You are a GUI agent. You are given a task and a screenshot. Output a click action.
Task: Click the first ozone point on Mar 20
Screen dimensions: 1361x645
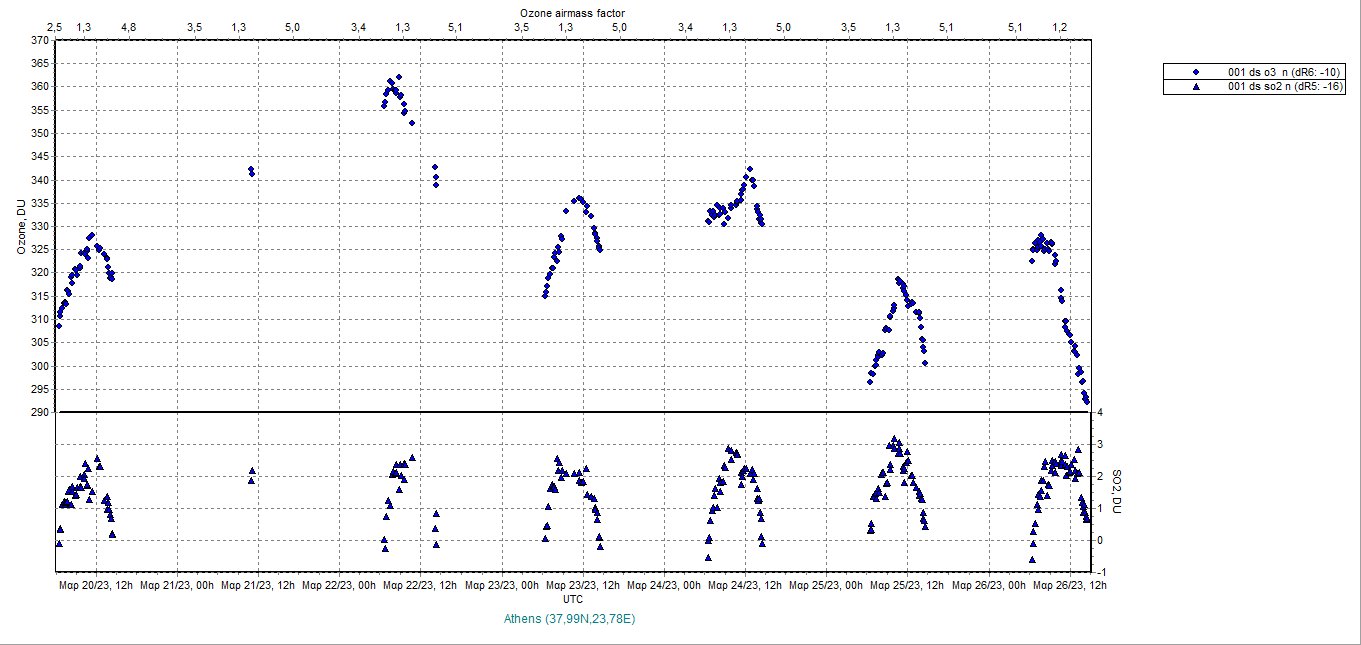click(x=59, y=325)
